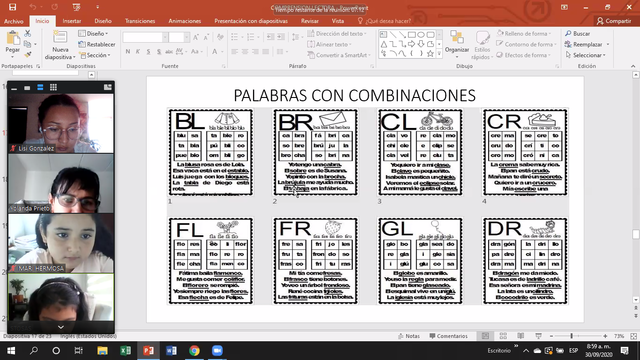Click the zoom in plus button
Screen dimensions: 640x360
(605, 336)
